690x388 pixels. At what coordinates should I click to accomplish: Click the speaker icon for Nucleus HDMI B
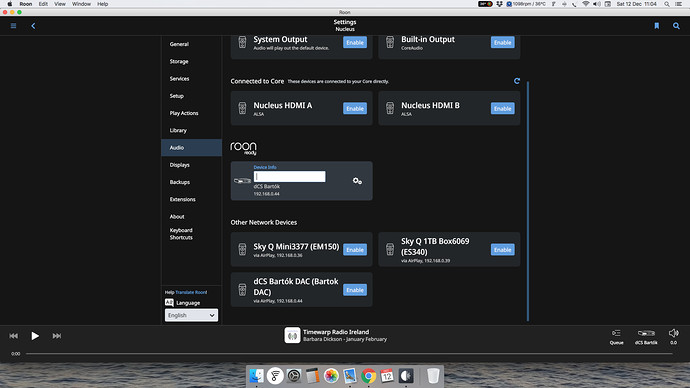(x=390, y=108)
